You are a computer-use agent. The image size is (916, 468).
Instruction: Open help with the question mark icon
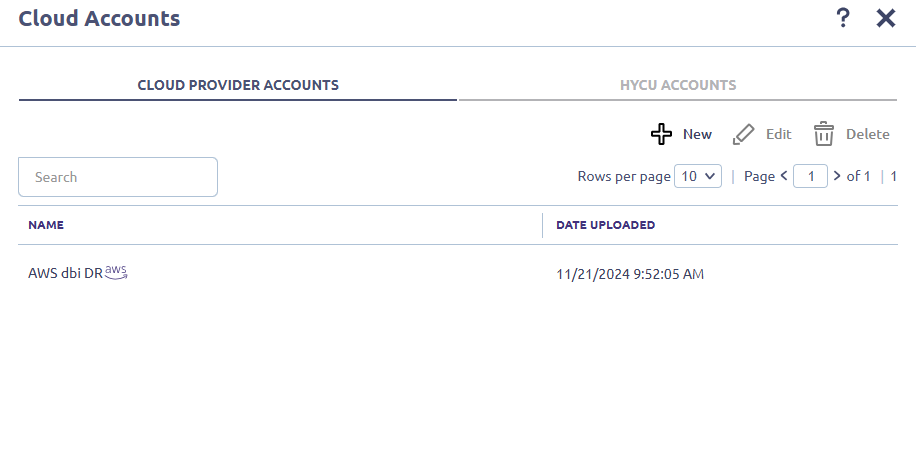842,18
